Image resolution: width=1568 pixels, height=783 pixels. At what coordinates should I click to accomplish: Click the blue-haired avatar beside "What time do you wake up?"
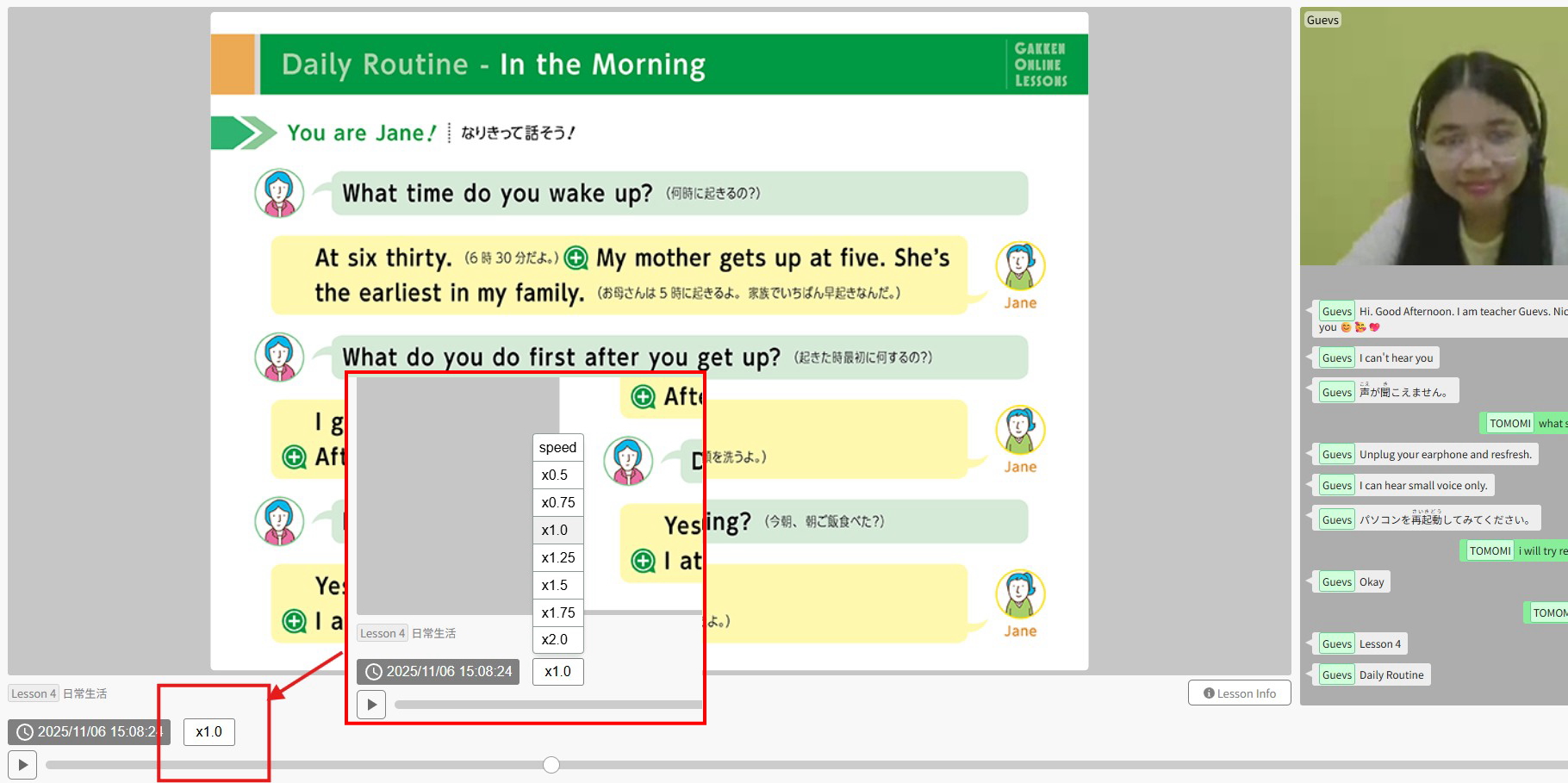[279, 193]
